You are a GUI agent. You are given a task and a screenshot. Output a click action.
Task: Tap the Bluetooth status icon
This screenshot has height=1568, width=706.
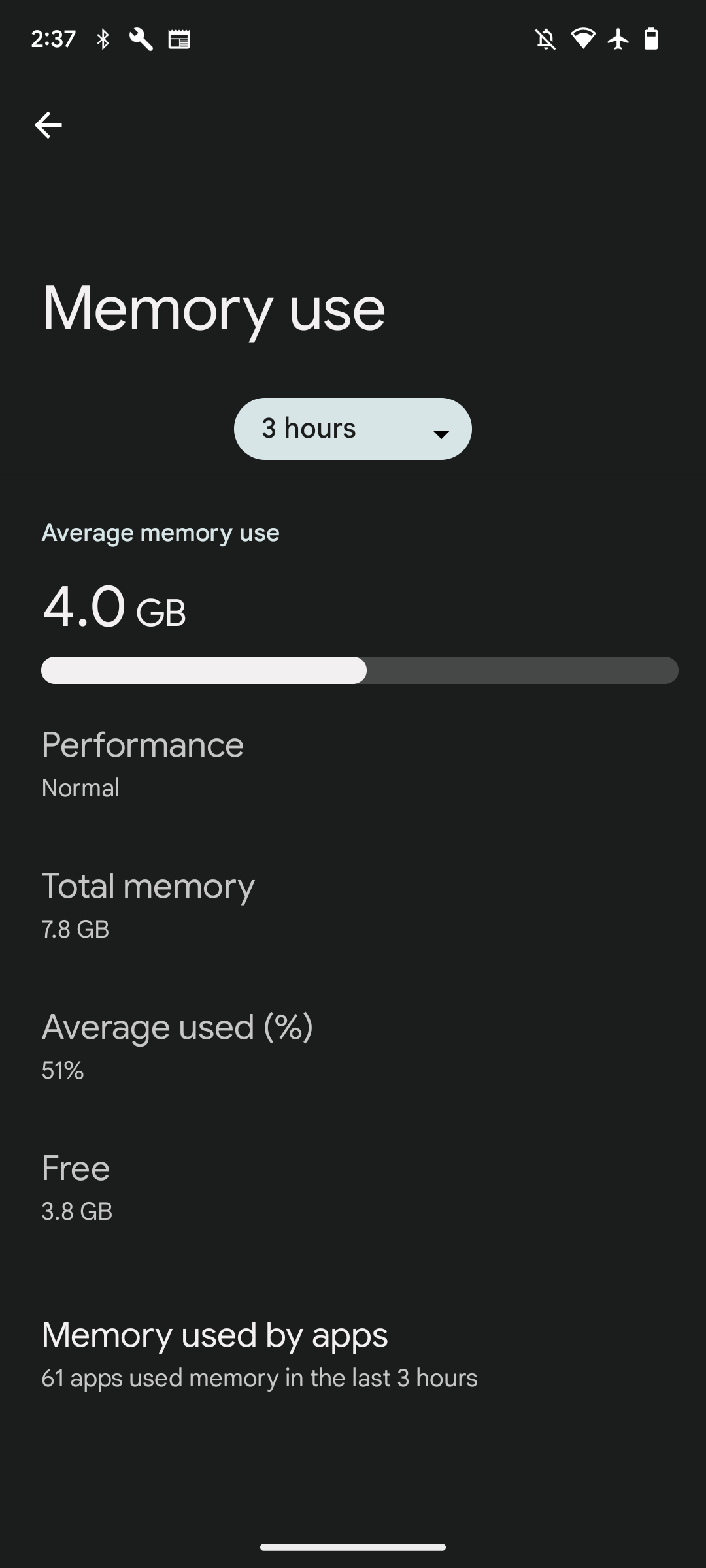pos(103,39)
